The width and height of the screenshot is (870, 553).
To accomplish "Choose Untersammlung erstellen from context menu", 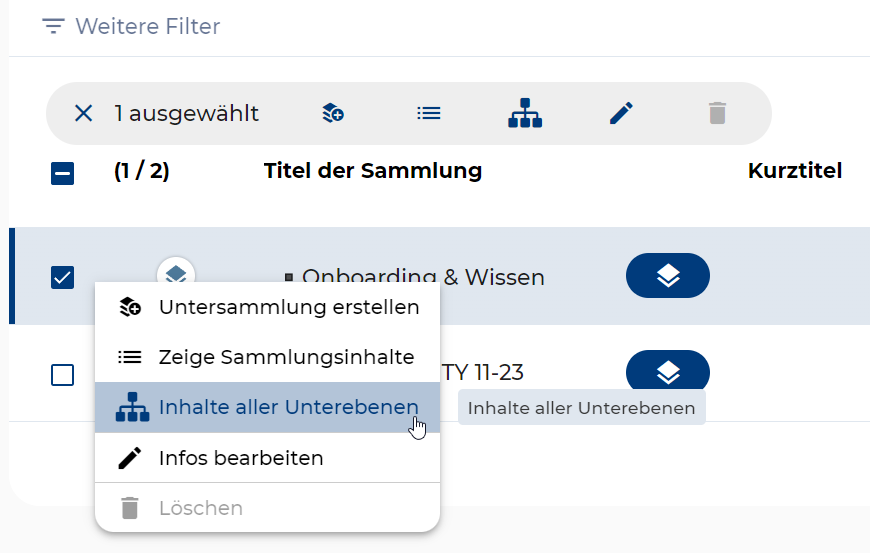I will click(288, 307).
